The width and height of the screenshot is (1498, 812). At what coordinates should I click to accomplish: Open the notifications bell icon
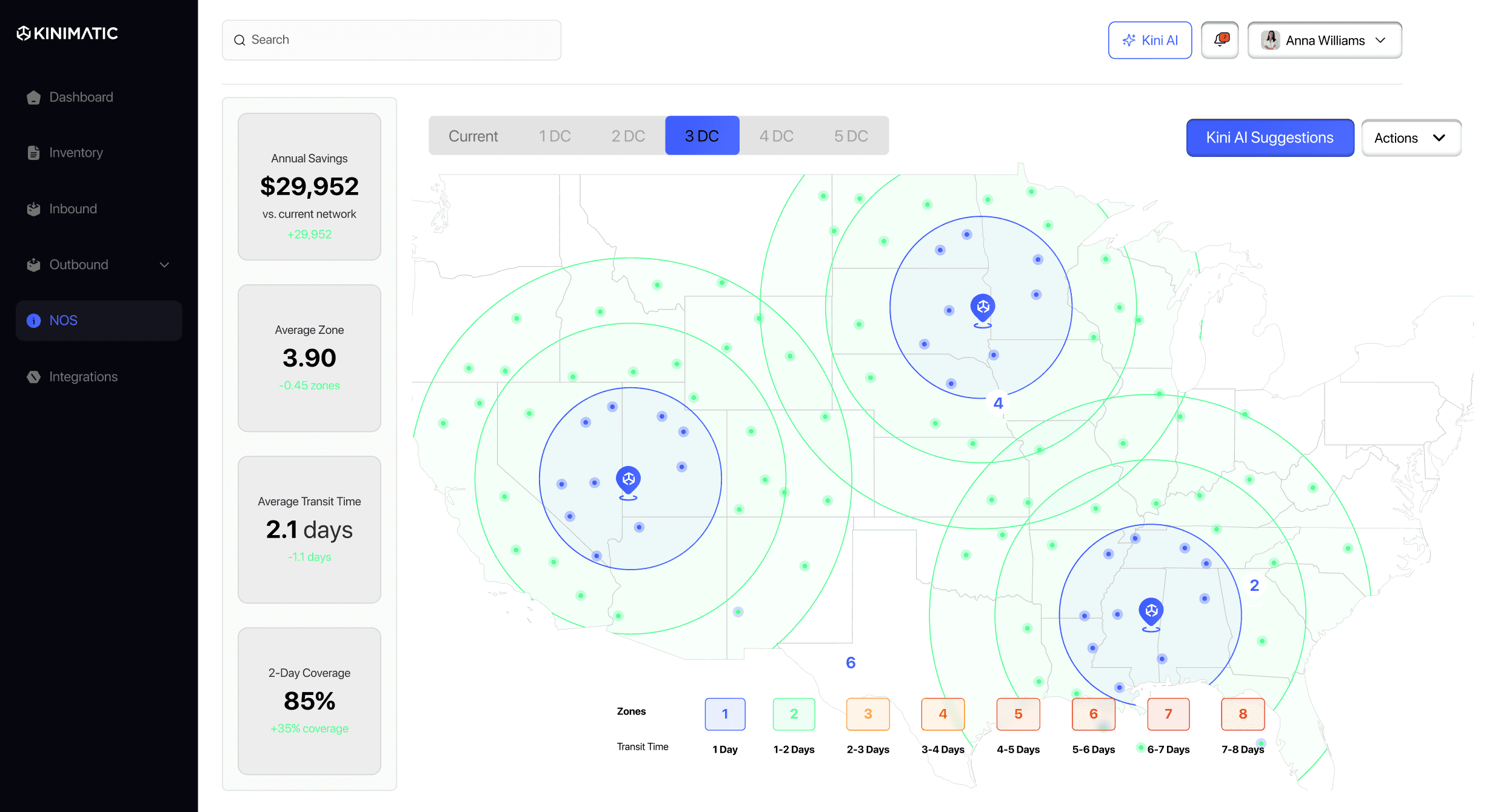(1220, 40)
